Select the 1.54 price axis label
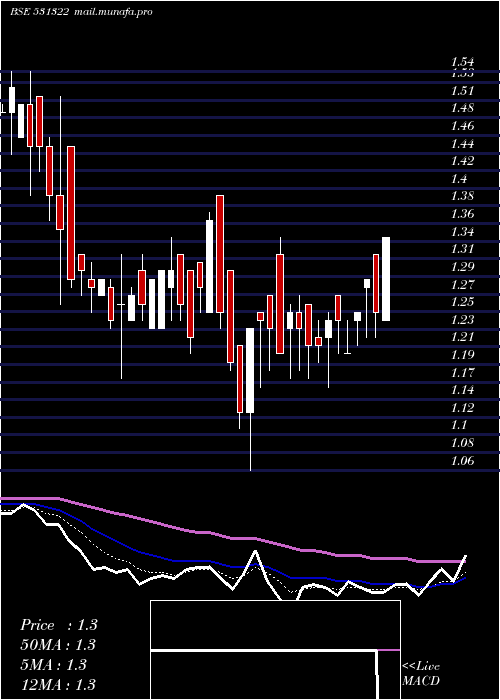 pos(462,62)
